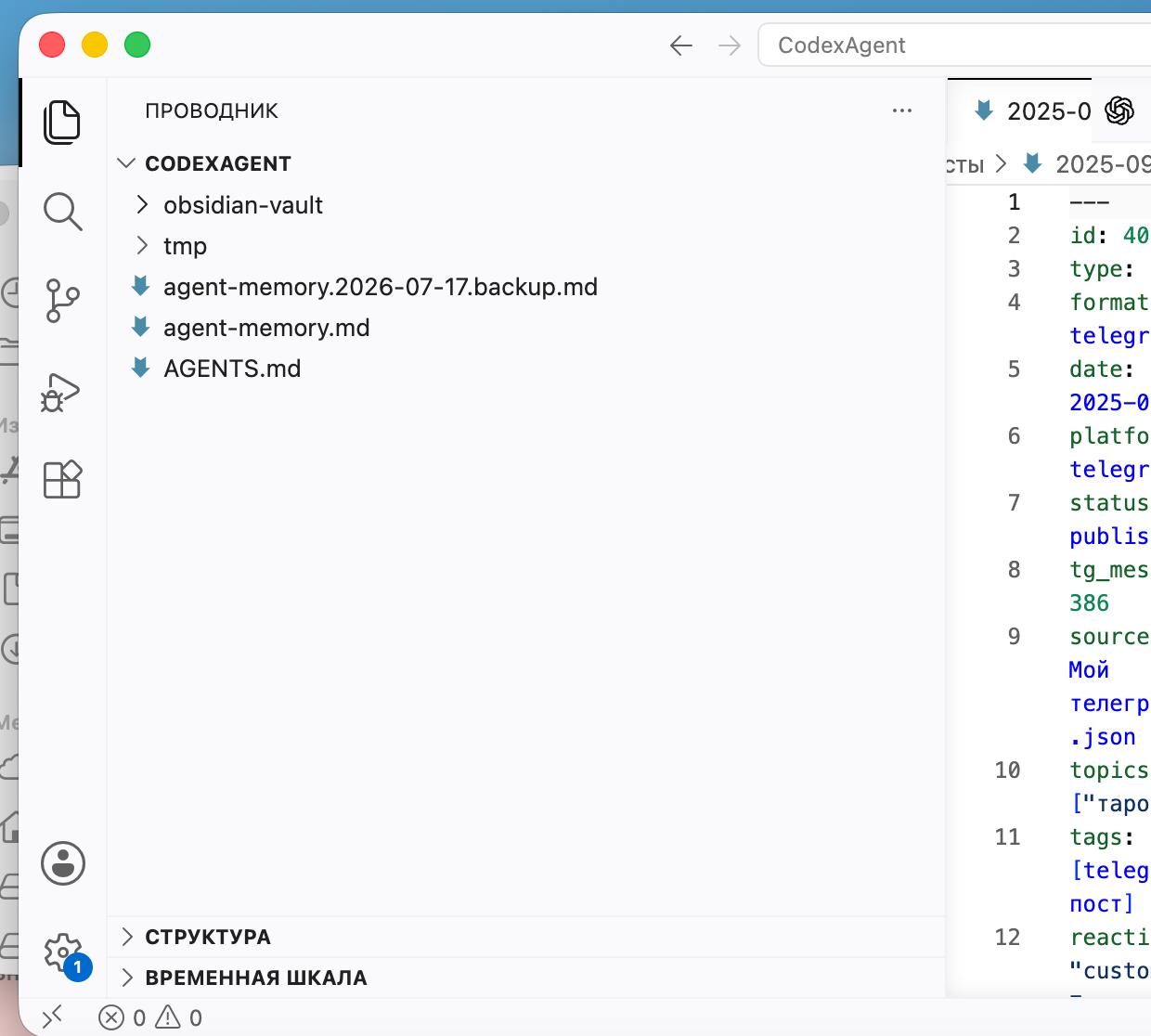
Task: Click the 'пост]' text in the editor
Action: (x=1102, y=904)
